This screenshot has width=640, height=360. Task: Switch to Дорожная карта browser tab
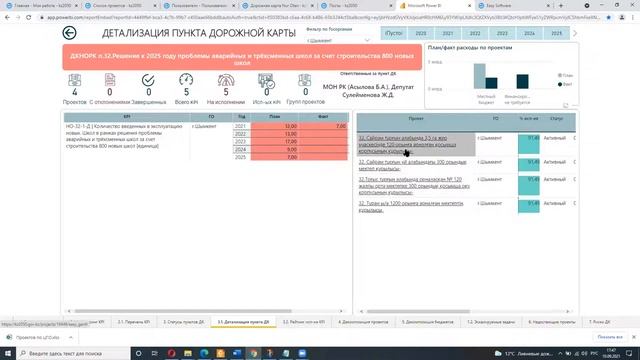click(x=278, y=6)
